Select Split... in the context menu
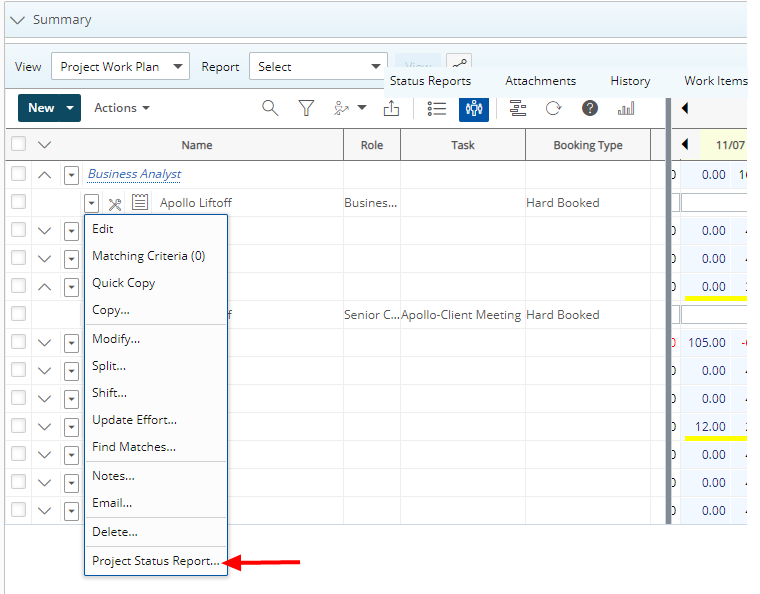The height and width of the screenshot is (594, 760). click(109, 366)
